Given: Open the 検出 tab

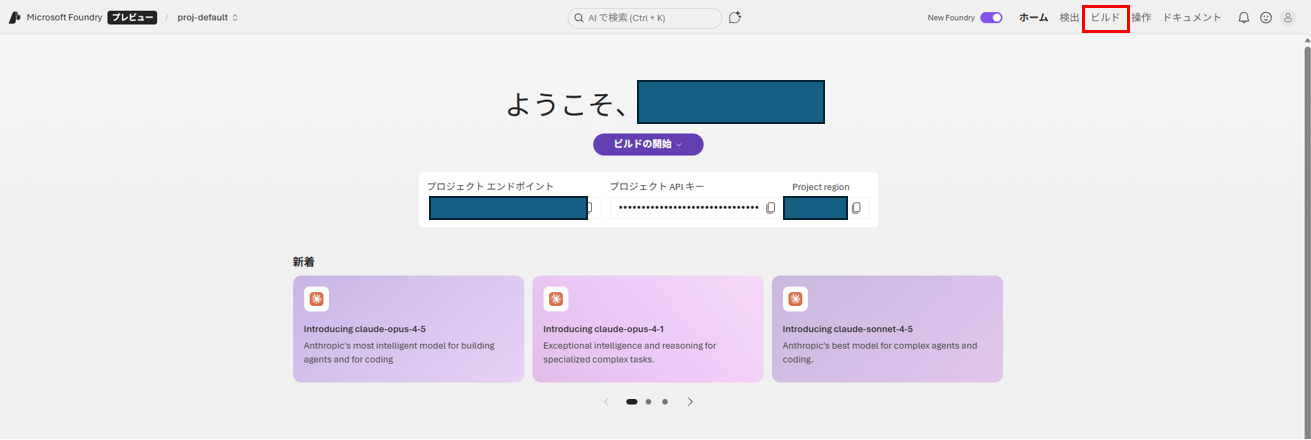Looking at the screenshot, I should pos(1069,17).
